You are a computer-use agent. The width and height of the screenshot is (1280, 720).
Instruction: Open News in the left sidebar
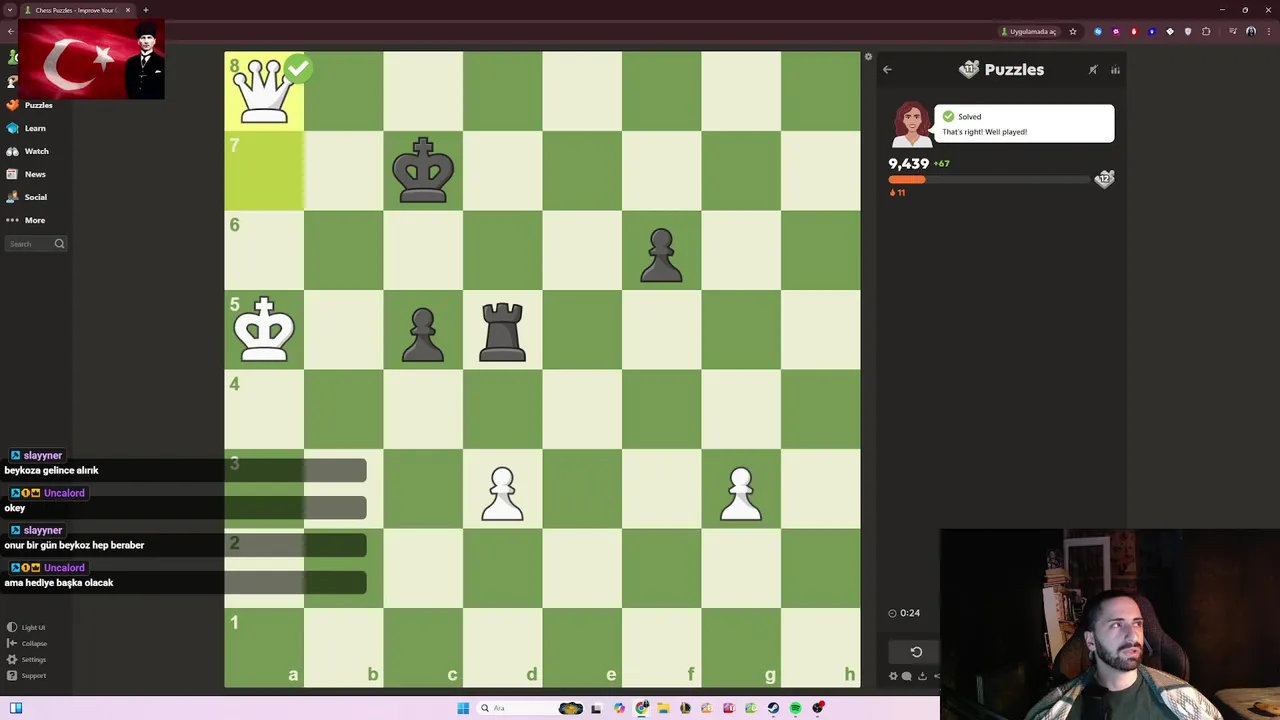pos(26,174)
